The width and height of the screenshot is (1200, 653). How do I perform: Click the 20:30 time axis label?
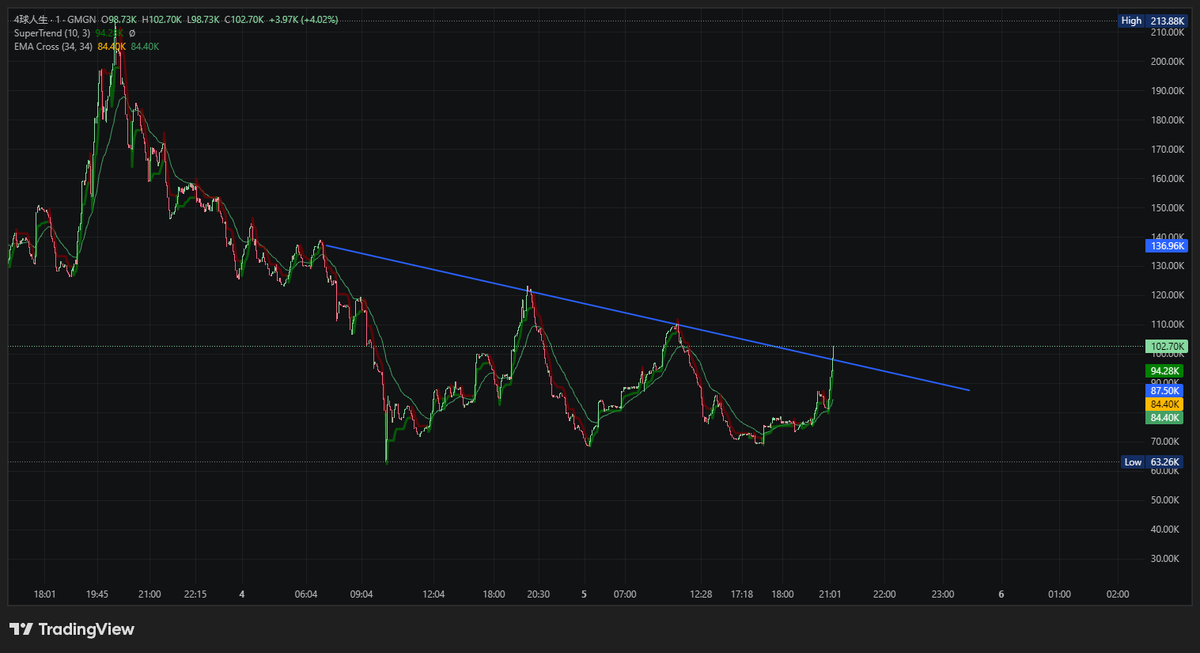pos(537,594)
